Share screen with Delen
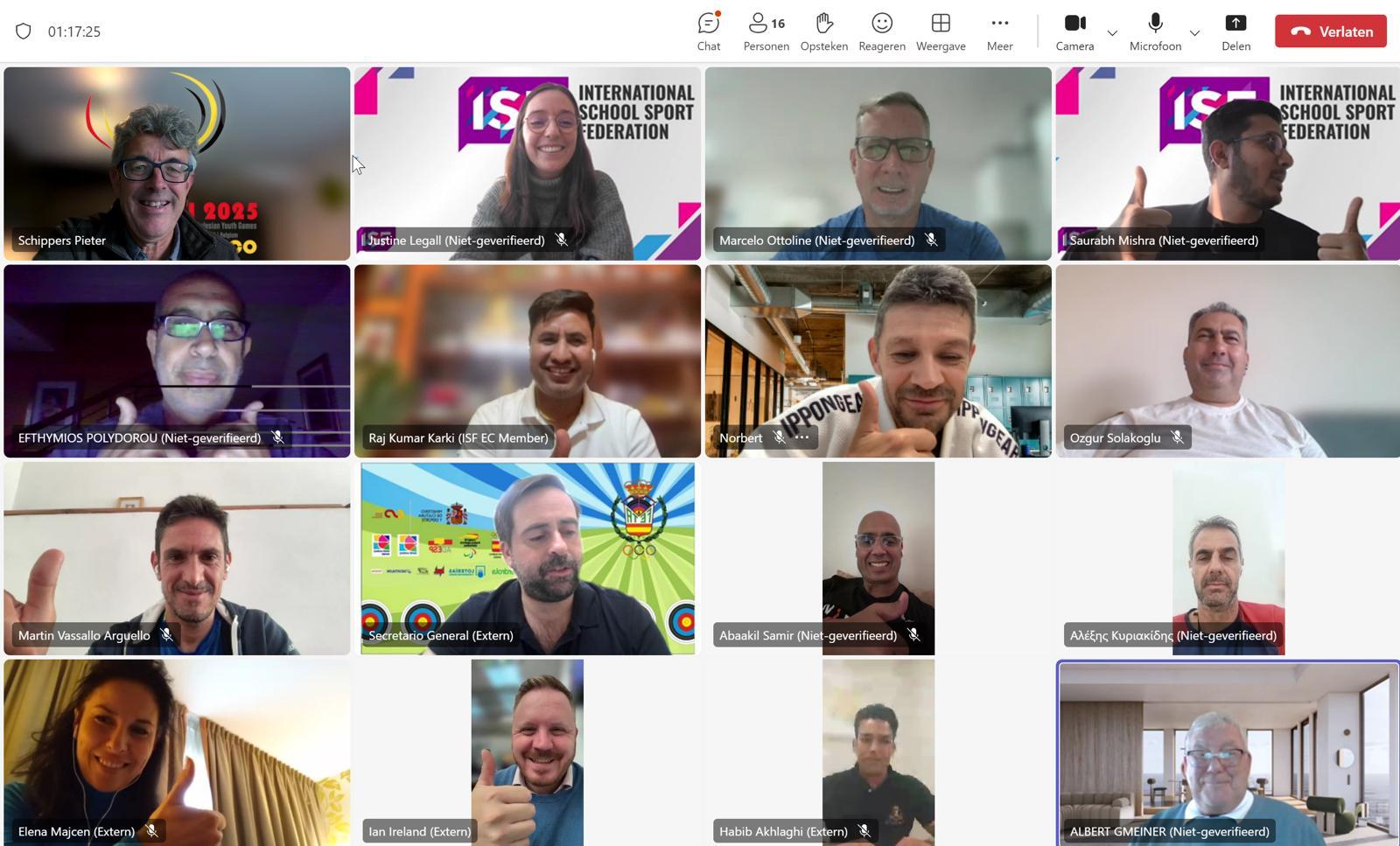This screenshot has height=846, width=1400. (x=1235, y=31)
